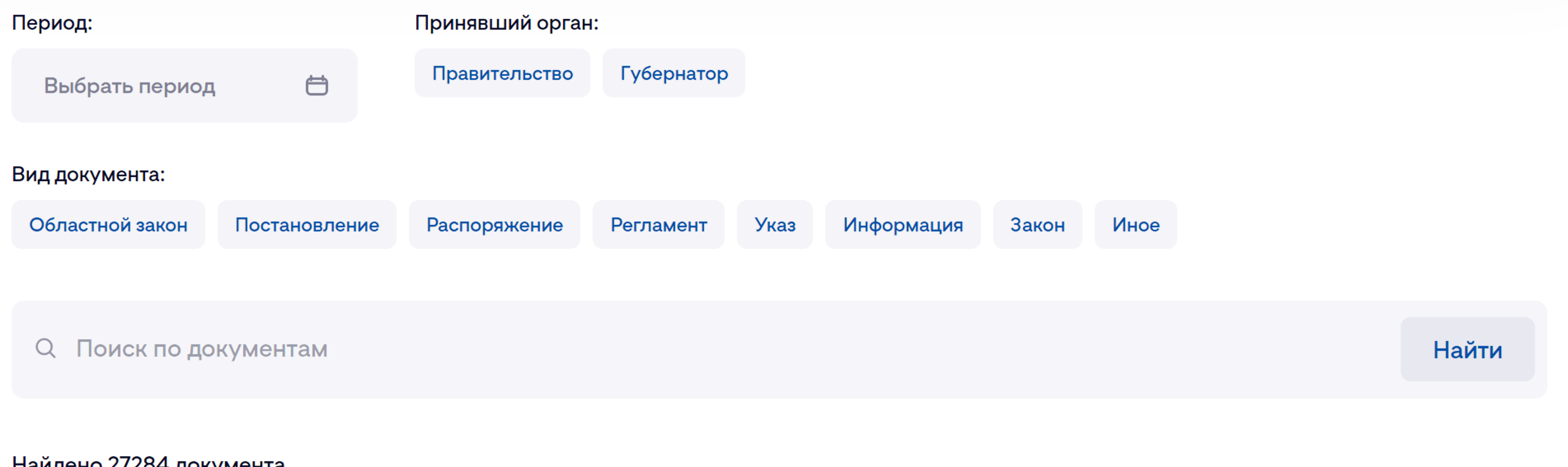
Task: Click the magnifier search icon
Action: pos(46,348)
